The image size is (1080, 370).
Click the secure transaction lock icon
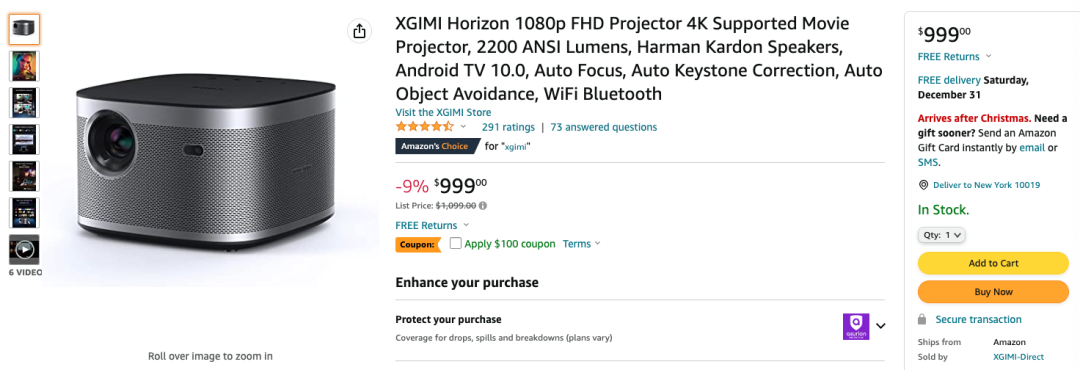point(922,320)
